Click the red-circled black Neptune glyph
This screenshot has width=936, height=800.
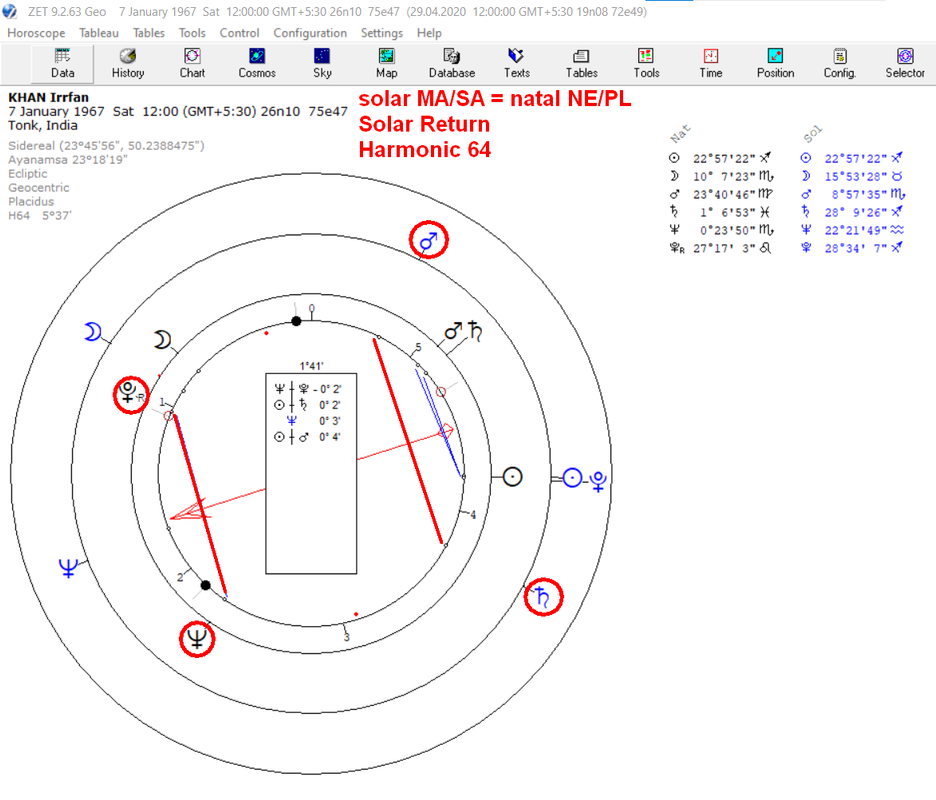coord(197,639)
